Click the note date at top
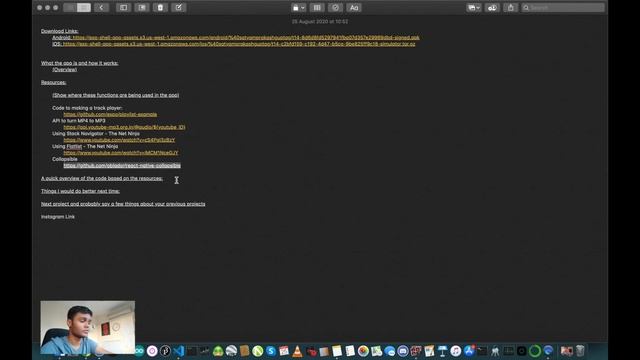 point(320,21)
